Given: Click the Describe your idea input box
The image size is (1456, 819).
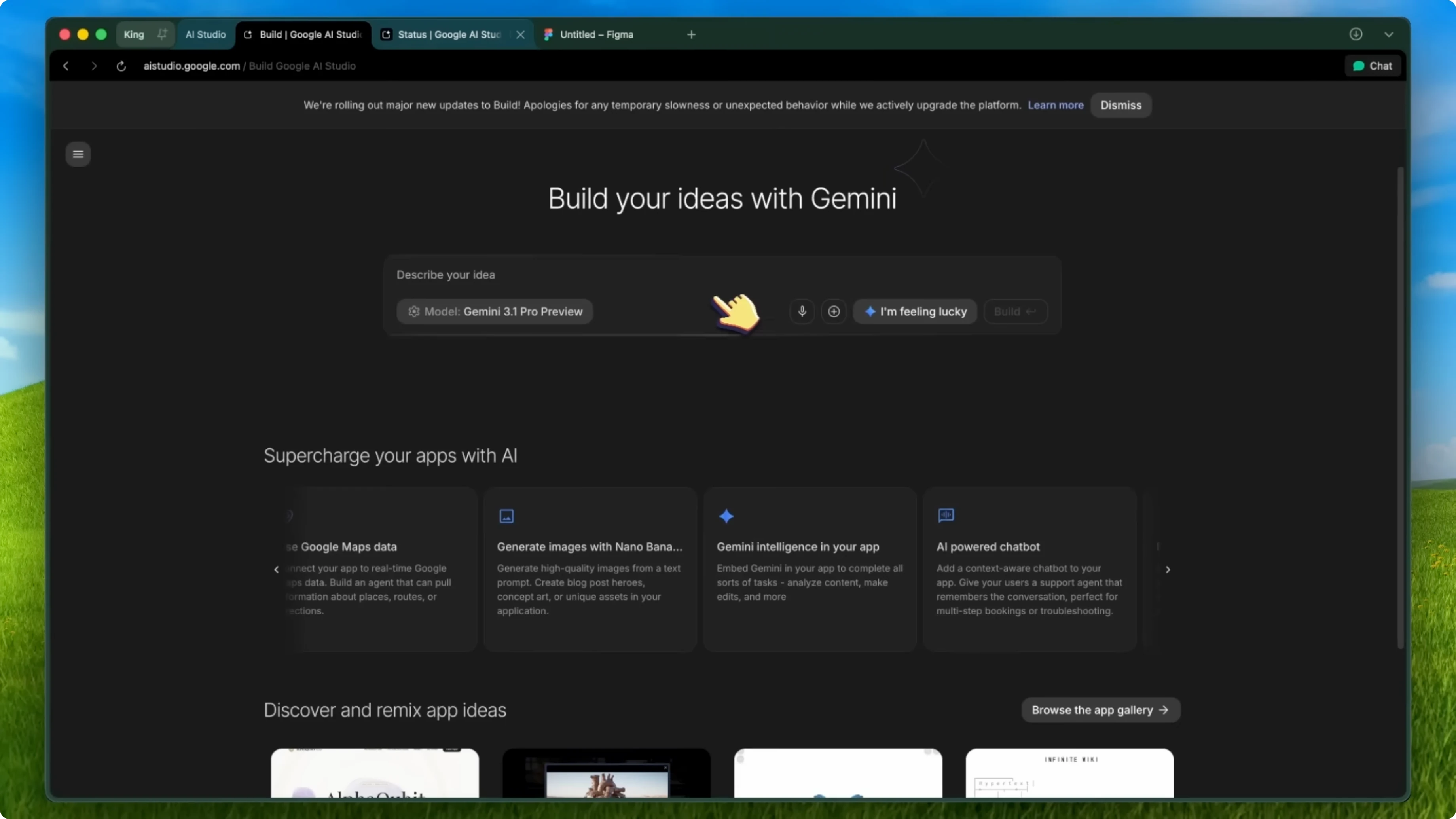Looking at the screenshot, I should (565, 275).
